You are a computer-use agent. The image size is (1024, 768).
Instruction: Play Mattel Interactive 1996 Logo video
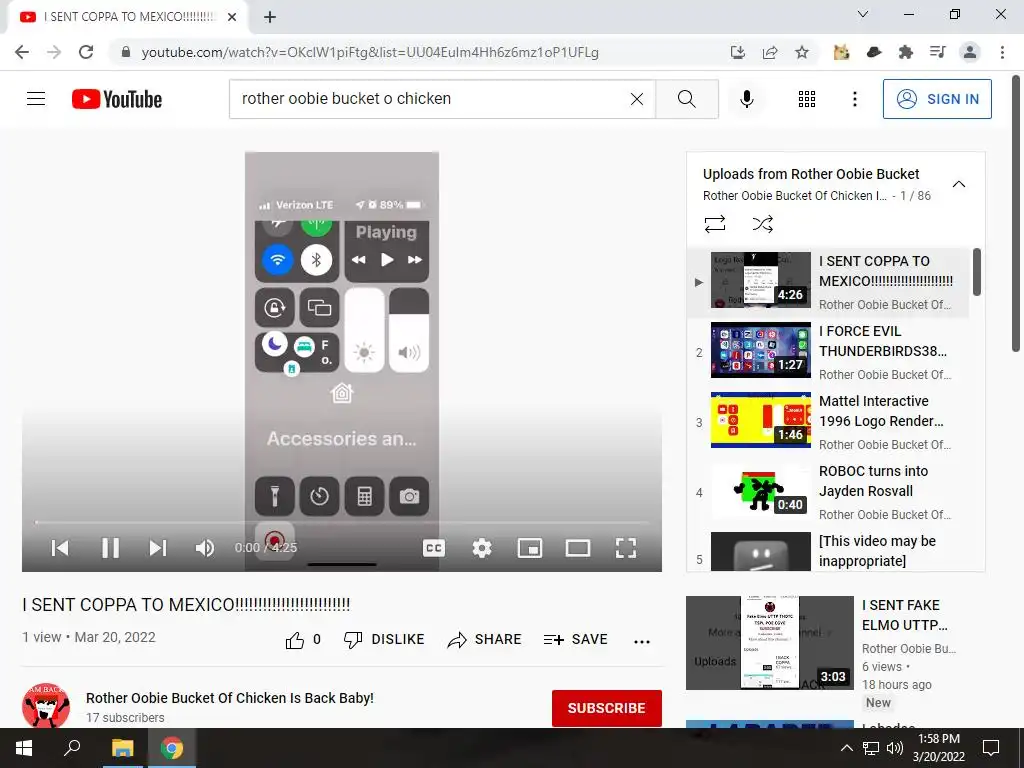828,422
